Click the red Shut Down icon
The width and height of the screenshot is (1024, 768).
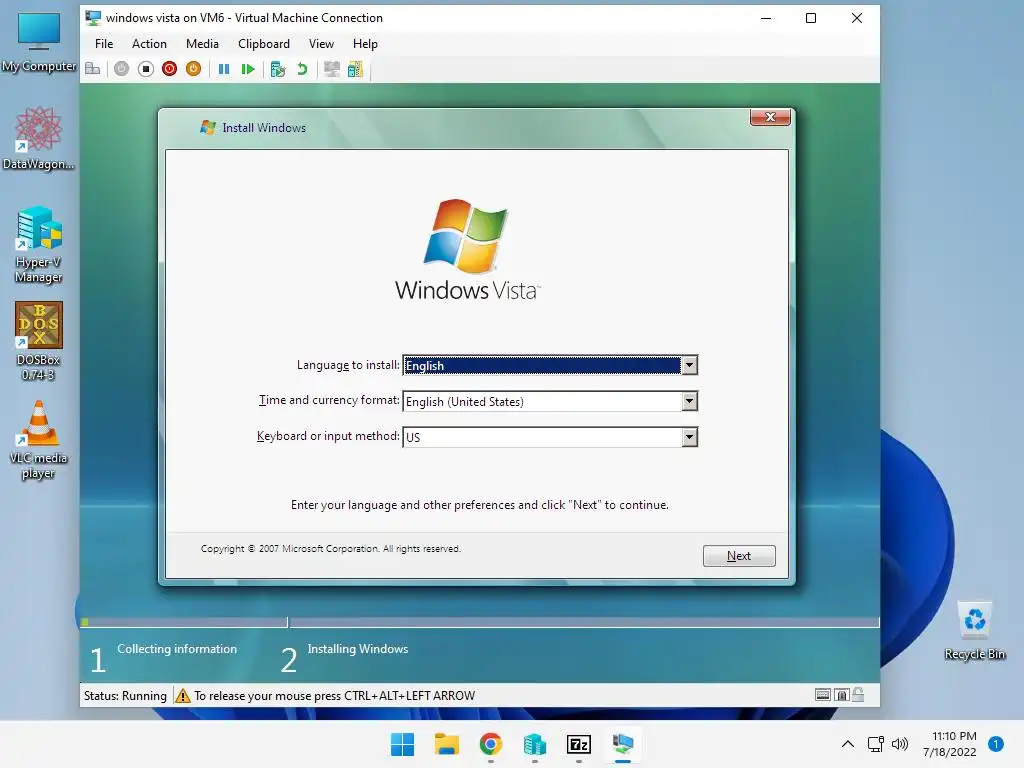coord(169,69)
